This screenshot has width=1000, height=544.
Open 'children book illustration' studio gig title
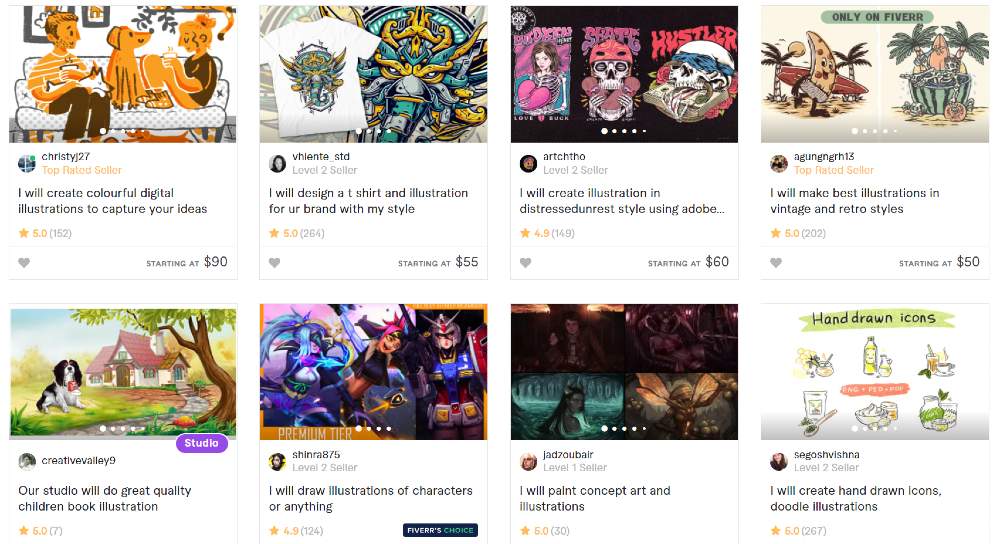105,499
